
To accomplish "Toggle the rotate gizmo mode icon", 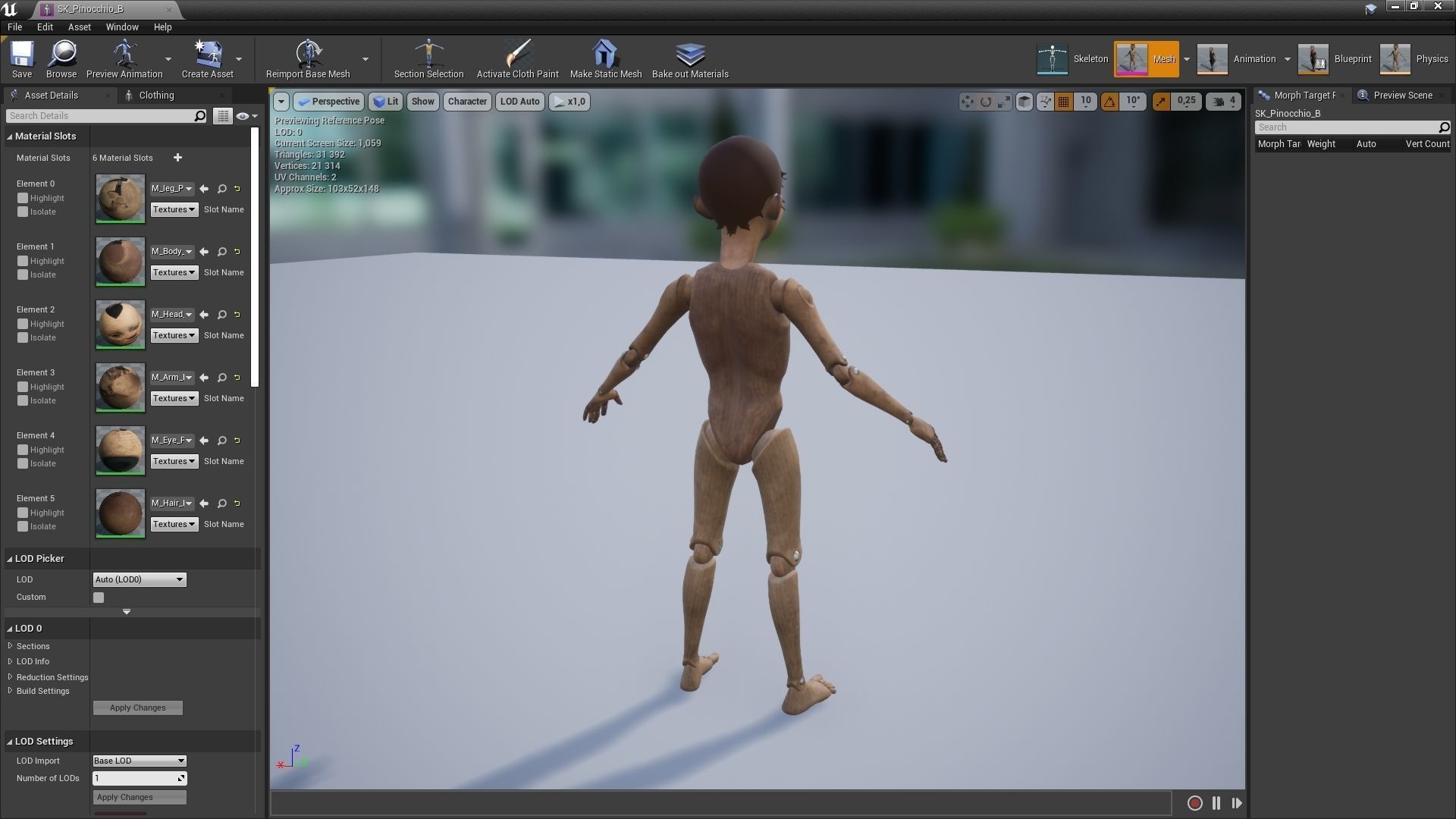I will pos(986,102).
